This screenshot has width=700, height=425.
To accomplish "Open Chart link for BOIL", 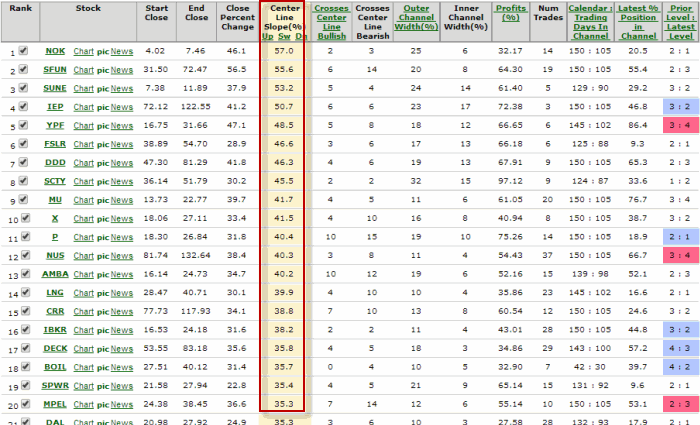I will pyautogui.click(x=83, y=367).
